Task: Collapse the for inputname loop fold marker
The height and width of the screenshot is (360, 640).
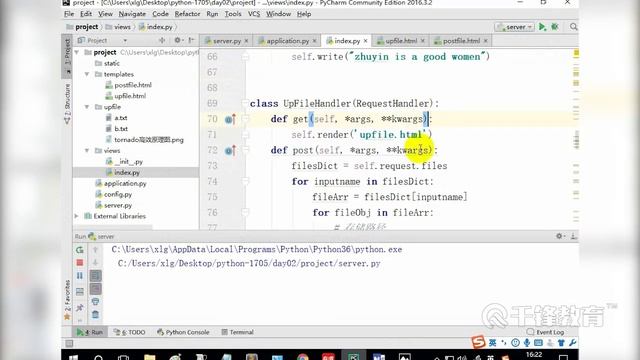Action: point(245,181)
